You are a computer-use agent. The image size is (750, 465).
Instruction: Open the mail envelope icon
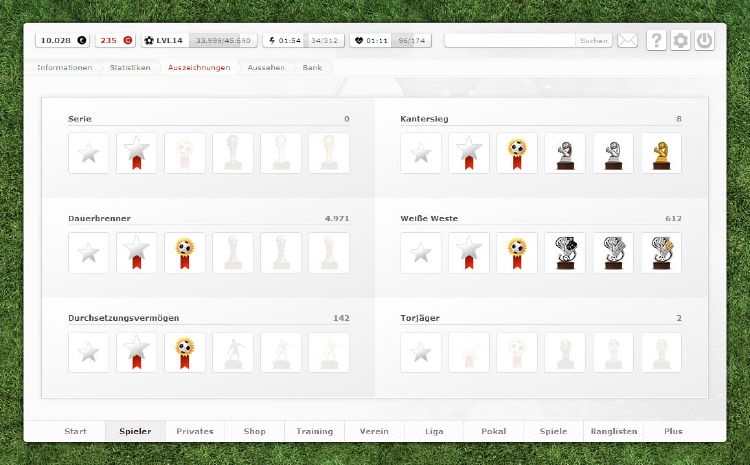pyautogui.click(x=627, y=41)
